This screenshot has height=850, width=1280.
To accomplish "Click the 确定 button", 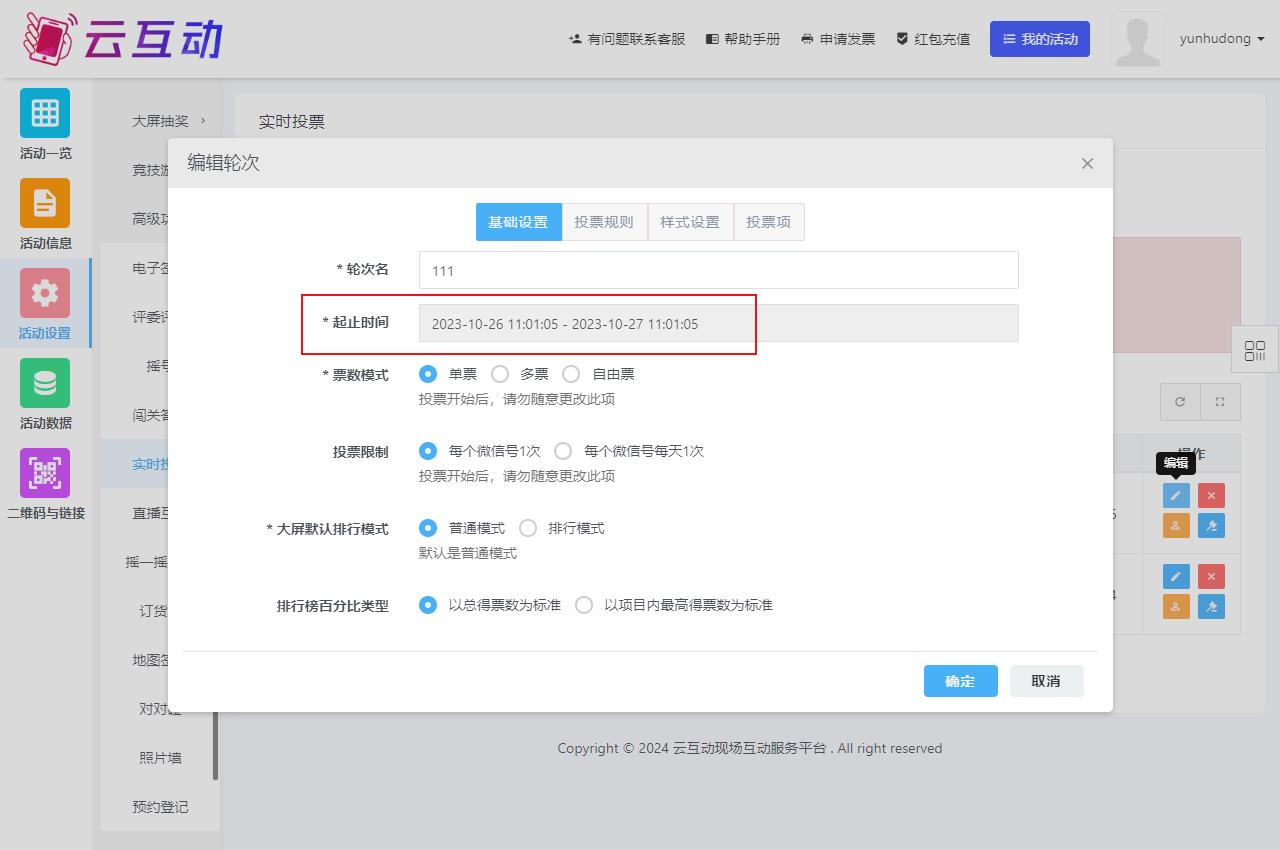I will [960, 681].
